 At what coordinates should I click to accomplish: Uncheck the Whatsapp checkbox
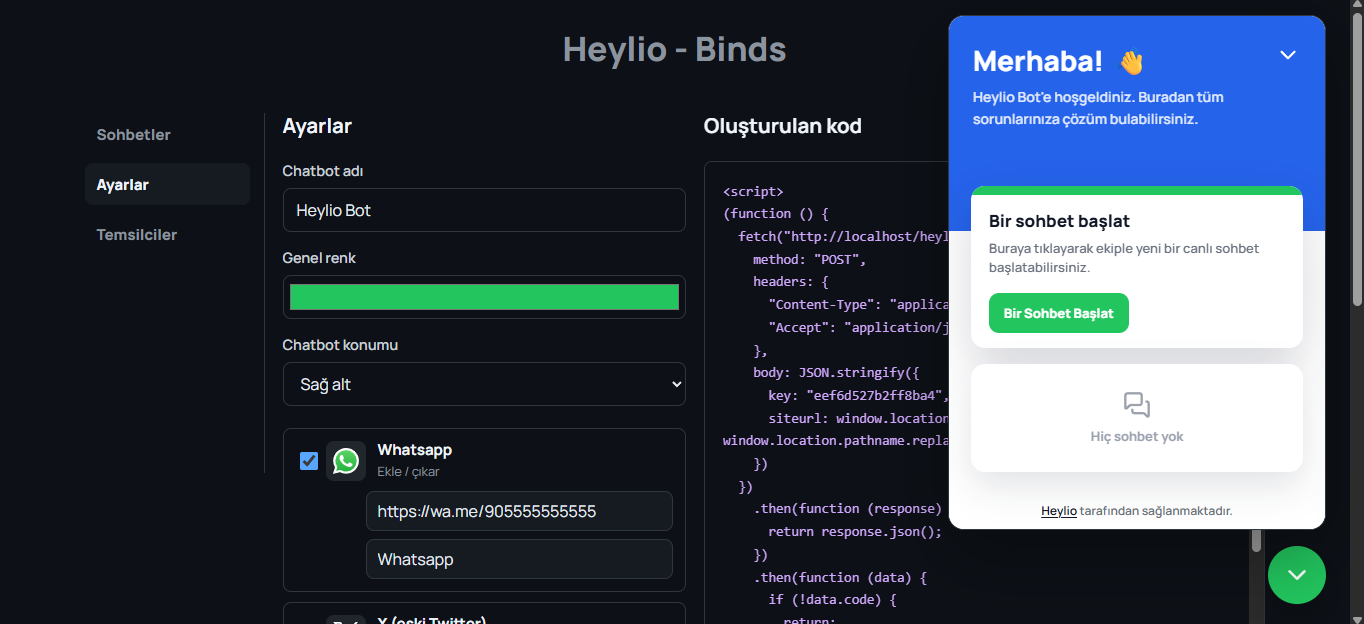[309, 461]
